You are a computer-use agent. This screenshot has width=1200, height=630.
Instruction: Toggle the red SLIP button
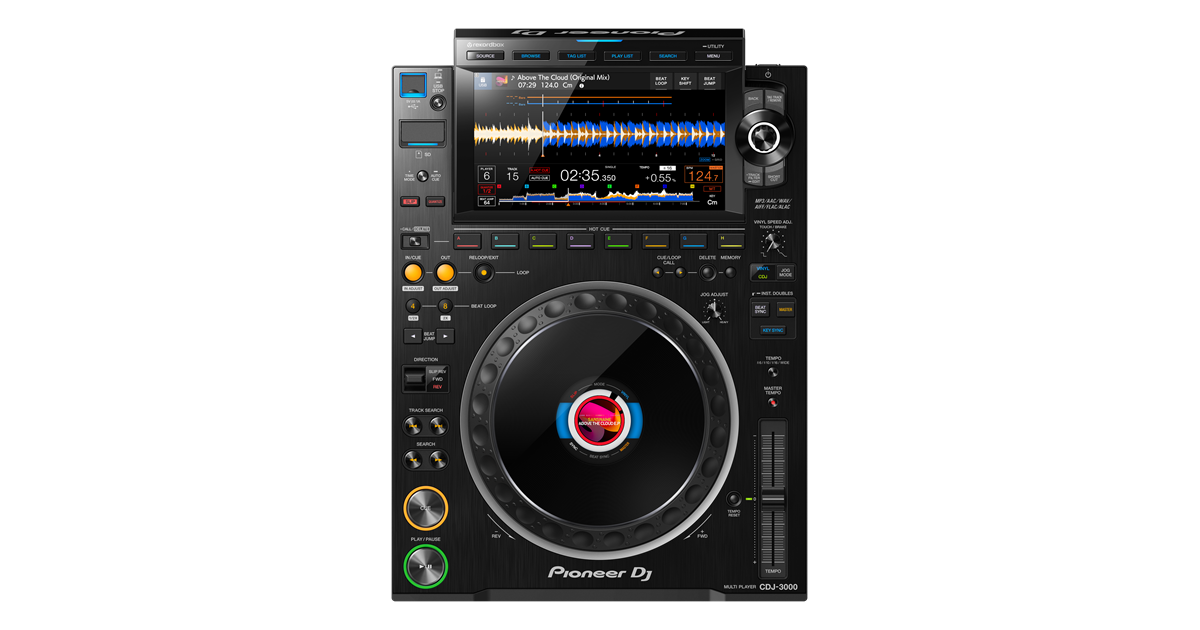(411, 201)
